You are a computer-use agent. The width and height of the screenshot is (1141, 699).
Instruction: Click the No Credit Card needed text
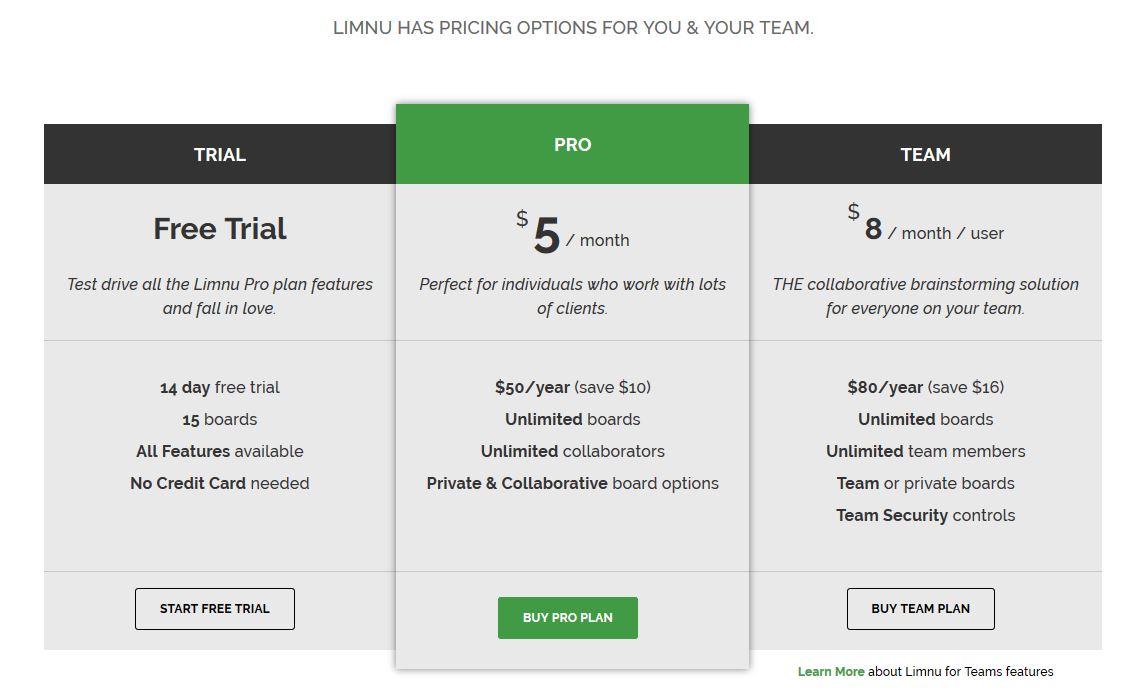pyautogui.click(x=220, y=483)
